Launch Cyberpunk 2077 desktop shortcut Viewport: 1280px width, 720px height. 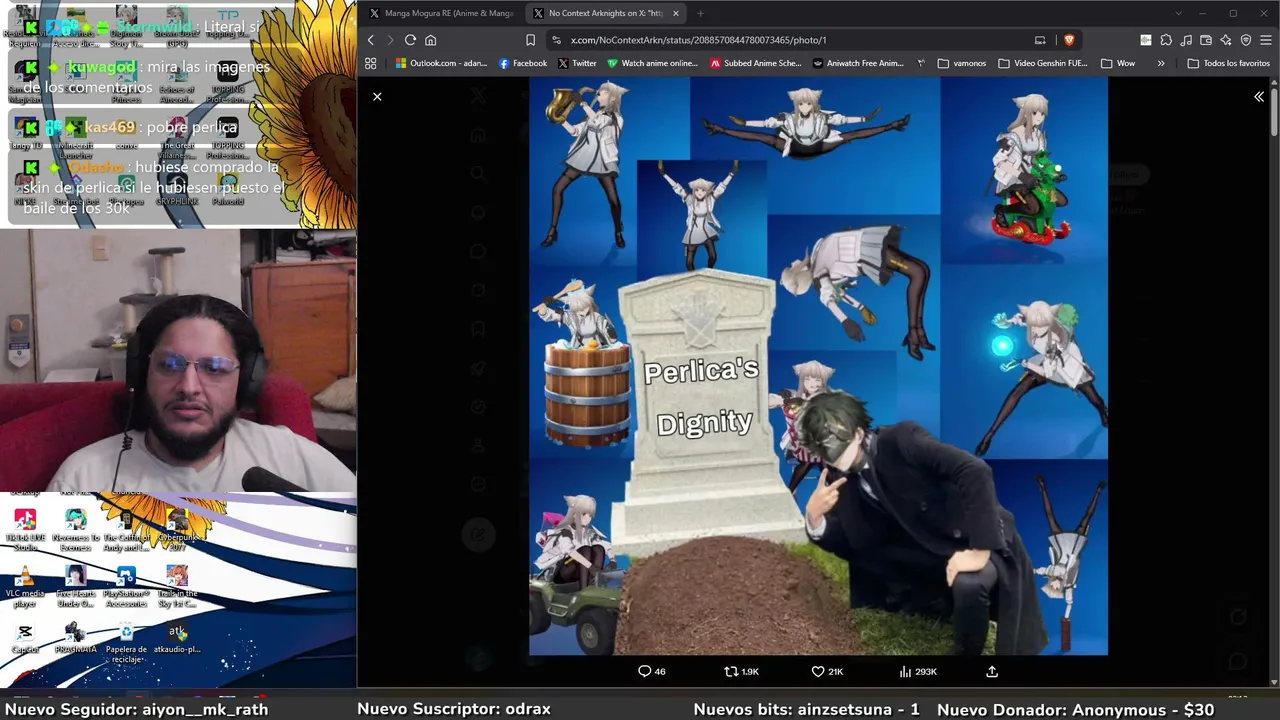click(177, 531)
